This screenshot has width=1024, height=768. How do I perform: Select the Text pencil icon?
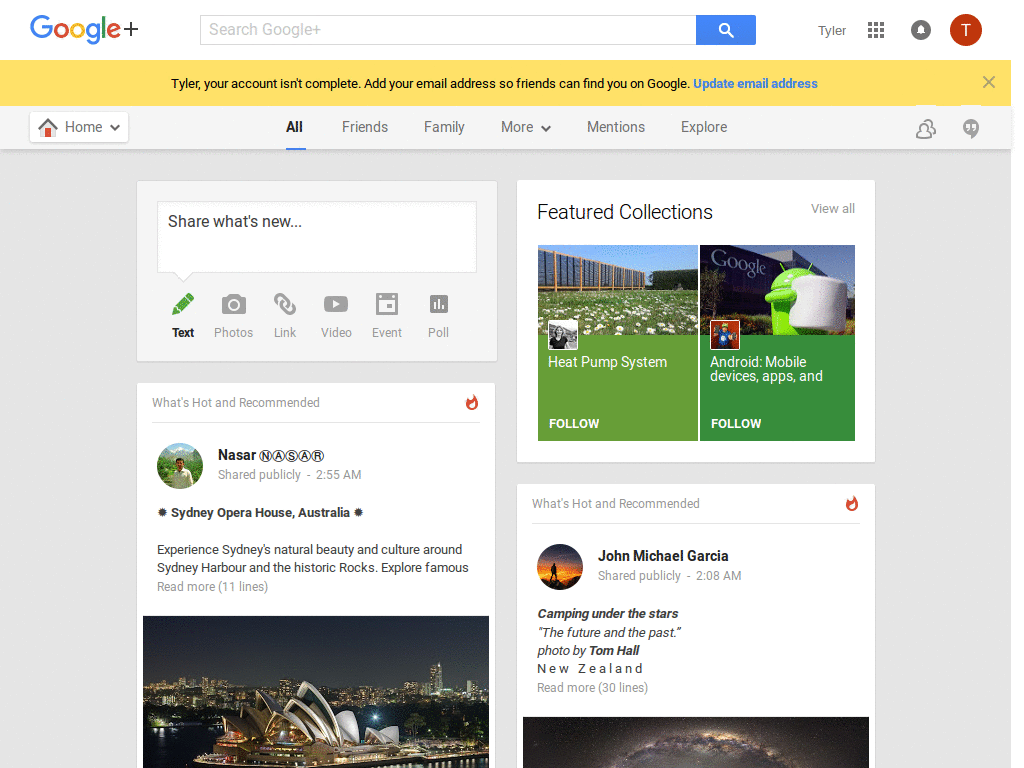pyautogui.click(x=183, y=304)
